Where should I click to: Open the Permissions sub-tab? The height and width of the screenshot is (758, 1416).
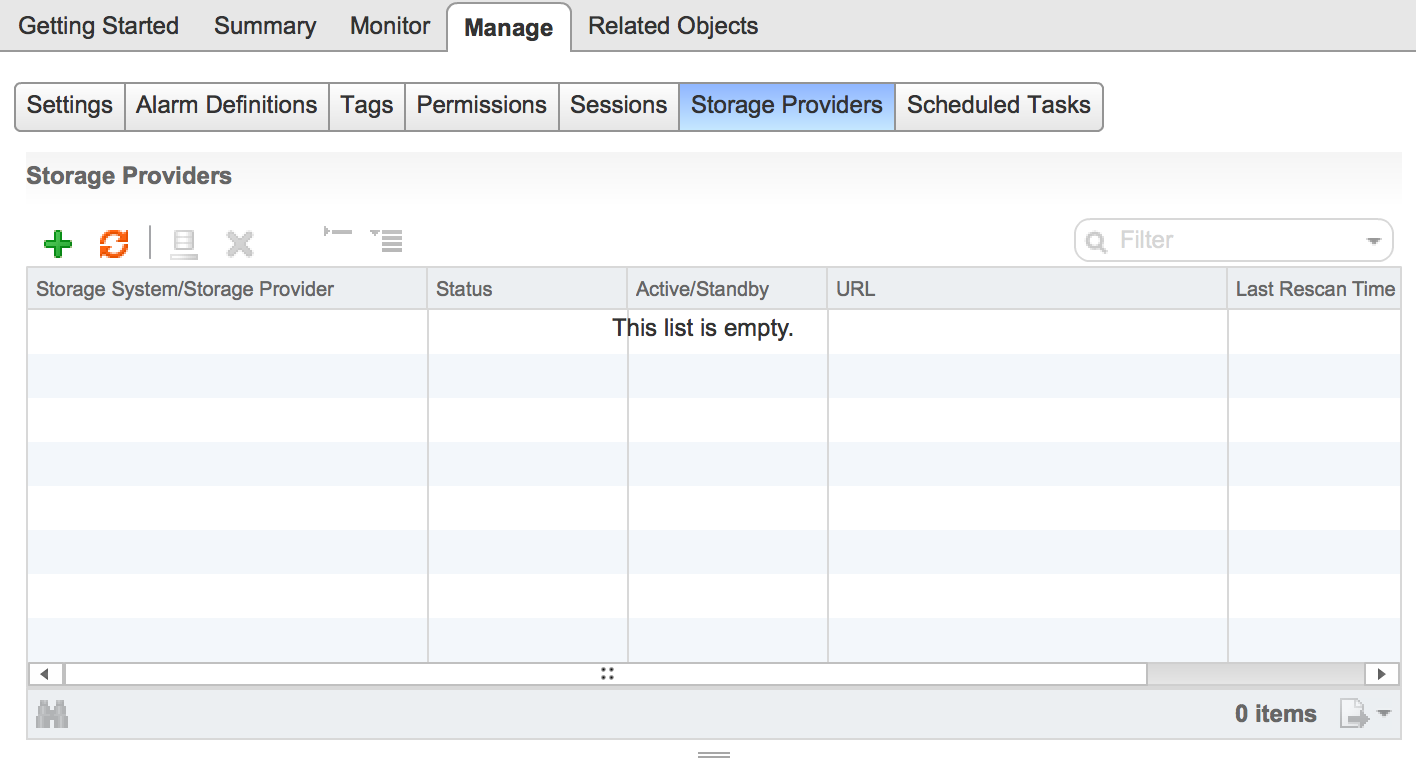pos(482,106)
